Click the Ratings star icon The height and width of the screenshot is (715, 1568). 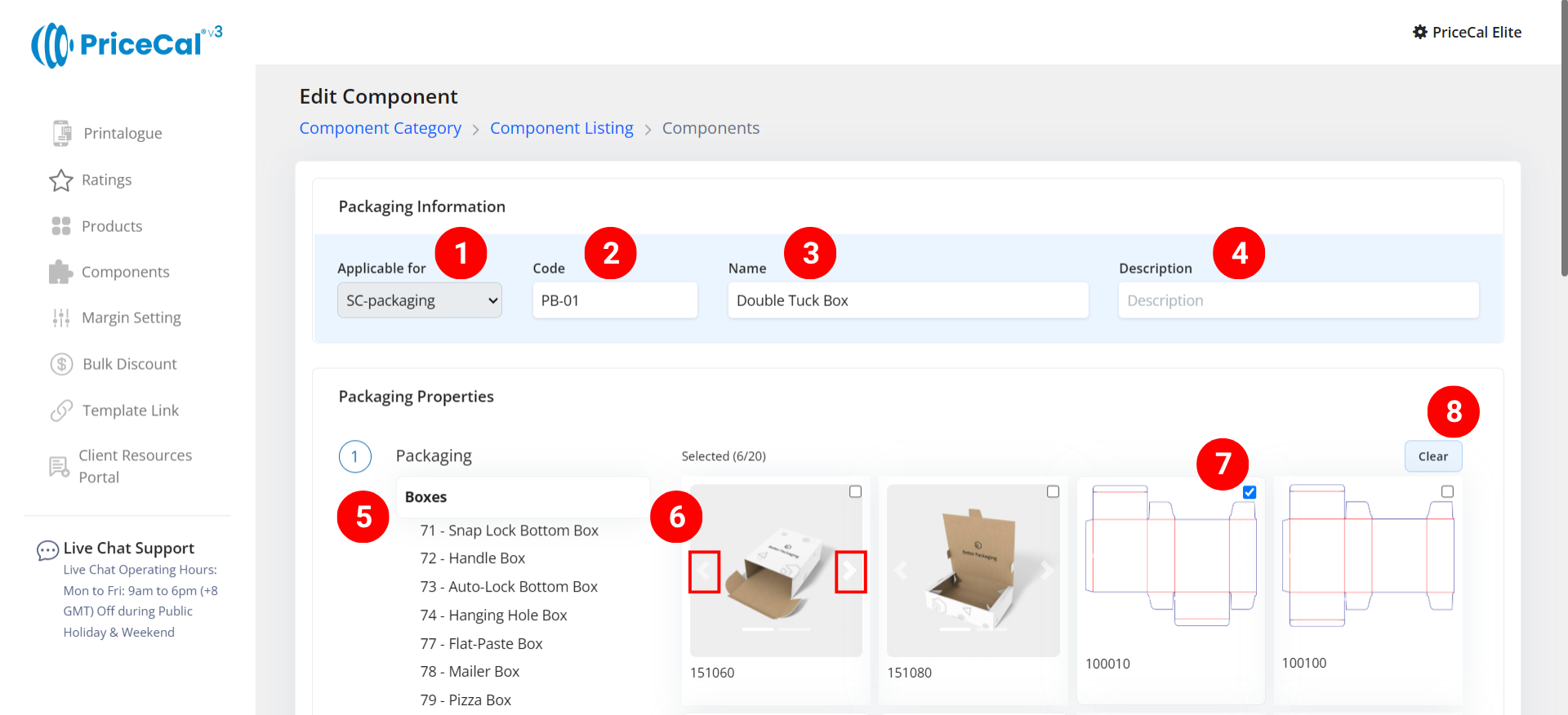[61, 180]
